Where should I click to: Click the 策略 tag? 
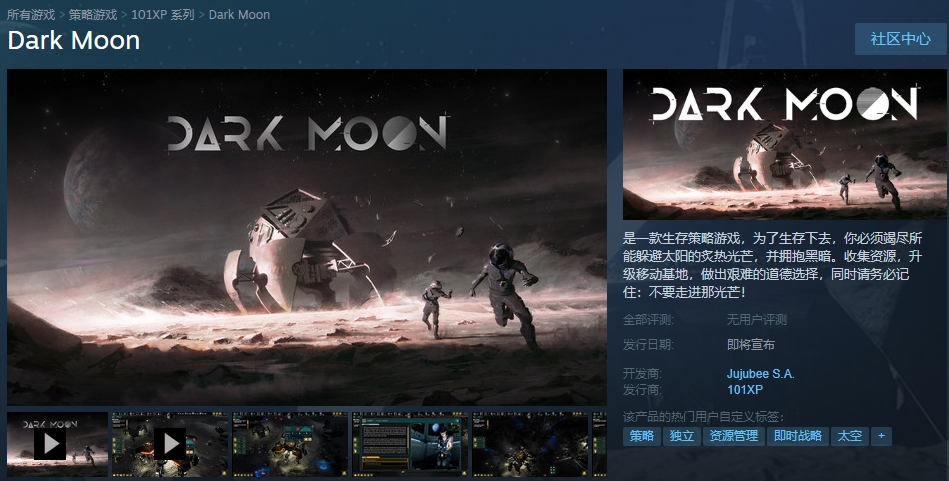coord(642,436)
